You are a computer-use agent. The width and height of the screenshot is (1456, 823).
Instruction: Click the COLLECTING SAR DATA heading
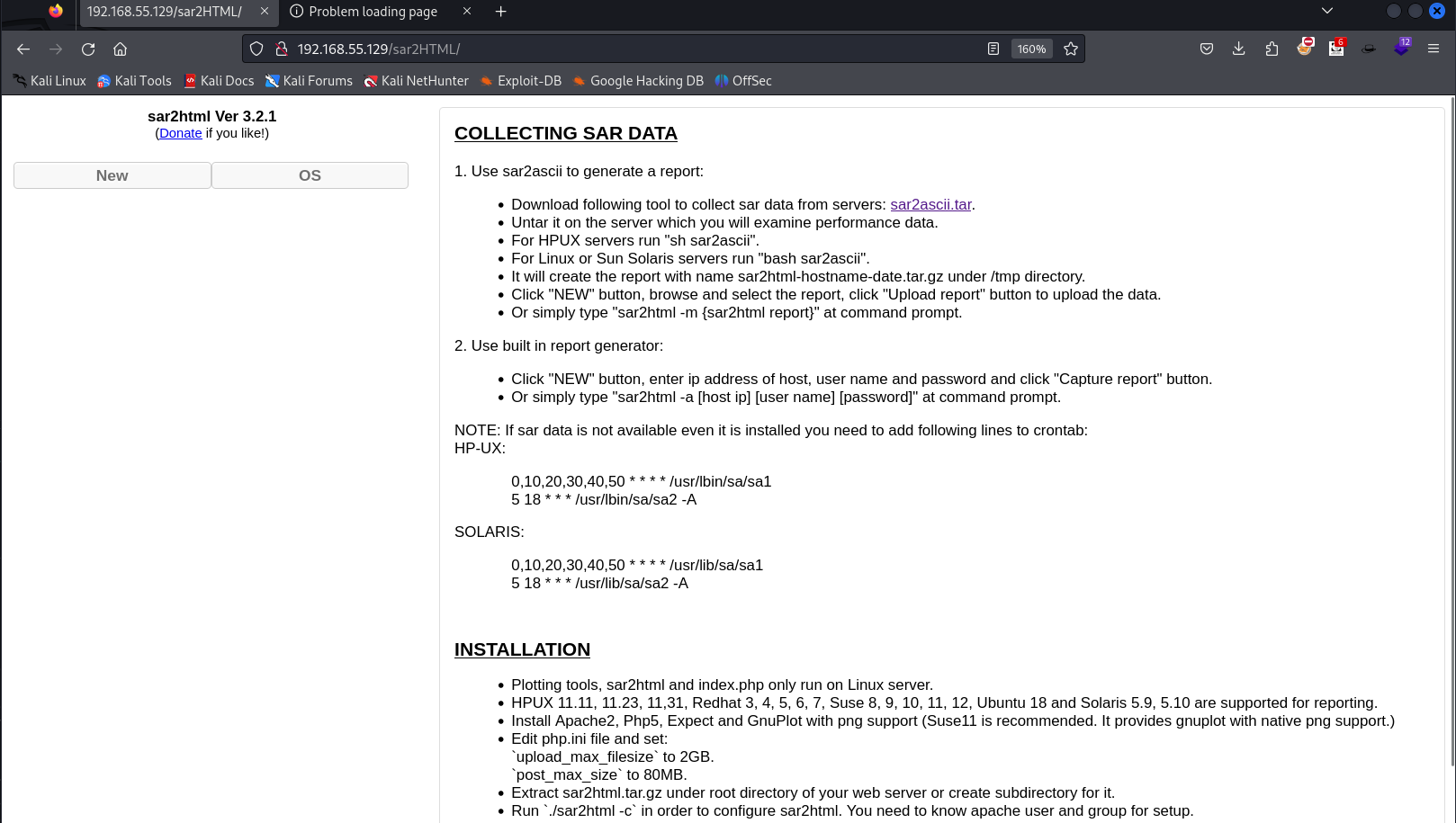click(566, 133)
